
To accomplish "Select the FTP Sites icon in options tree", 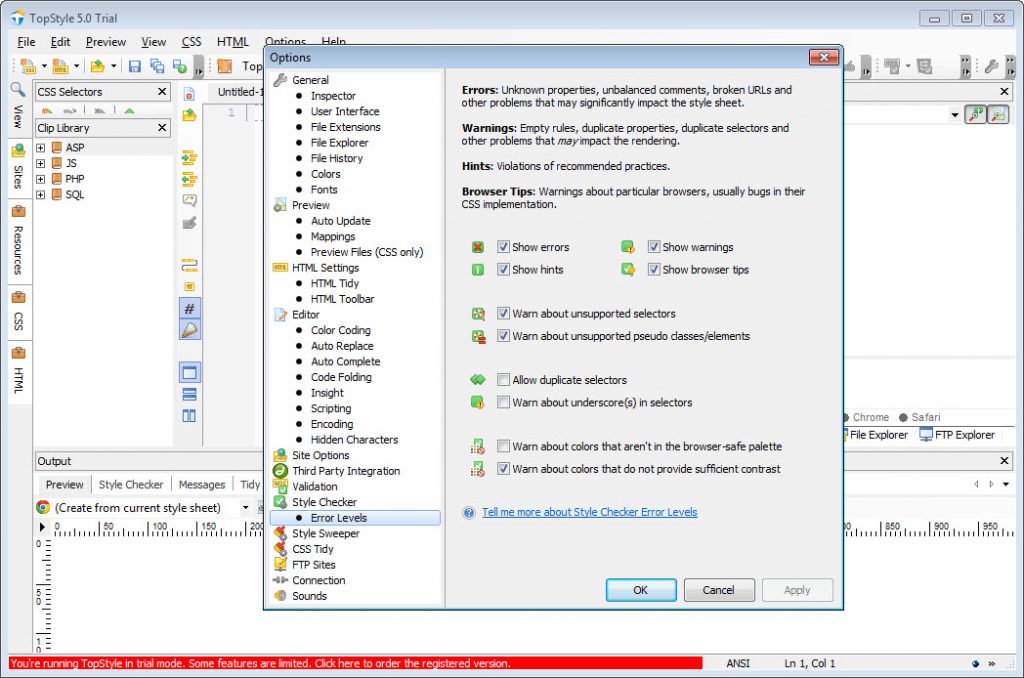I will [x=280, y=565].
